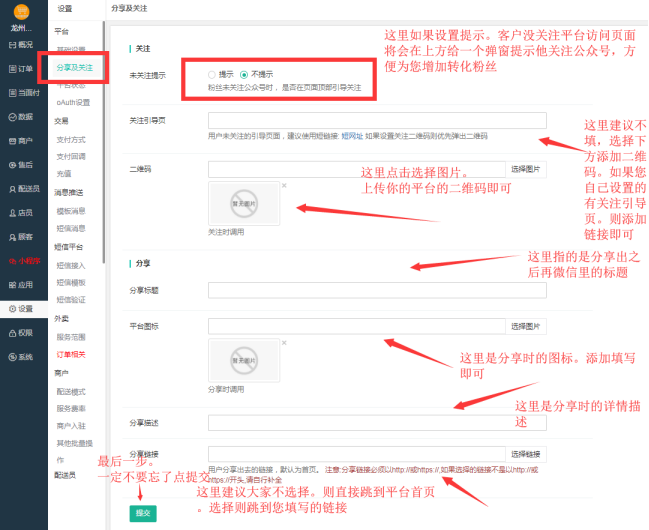The height and width of the screenshot is (530, 649).
Task: Click the orange shop logo avatar
Action: [x=22, y=11]
